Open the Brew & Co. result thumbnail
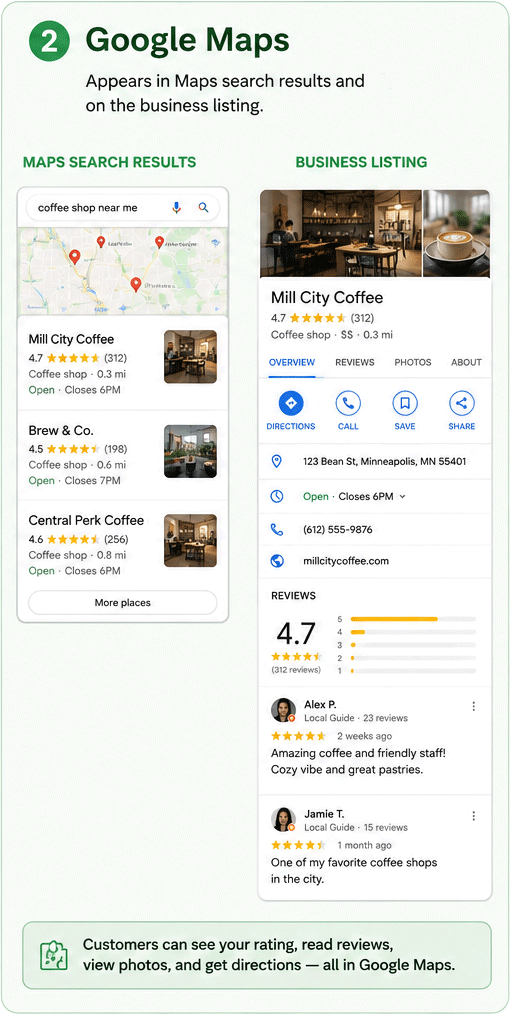This screenshot has width=510, height=1014. [x=190, y=451]
